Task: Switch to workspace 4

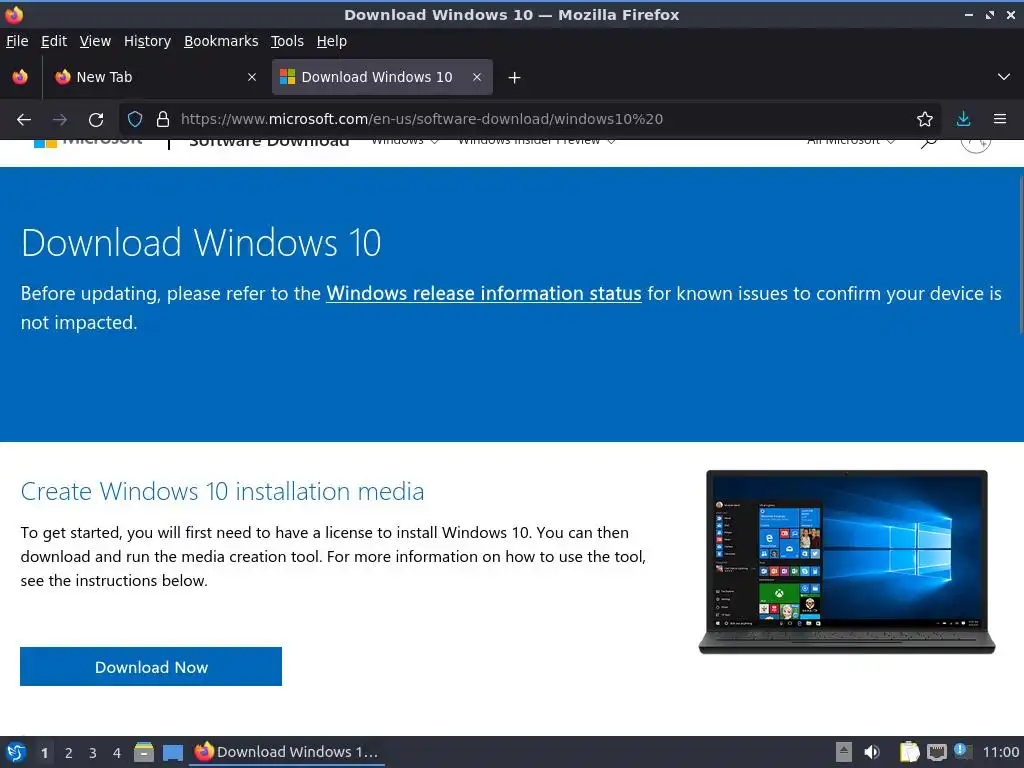Action: 116,753
